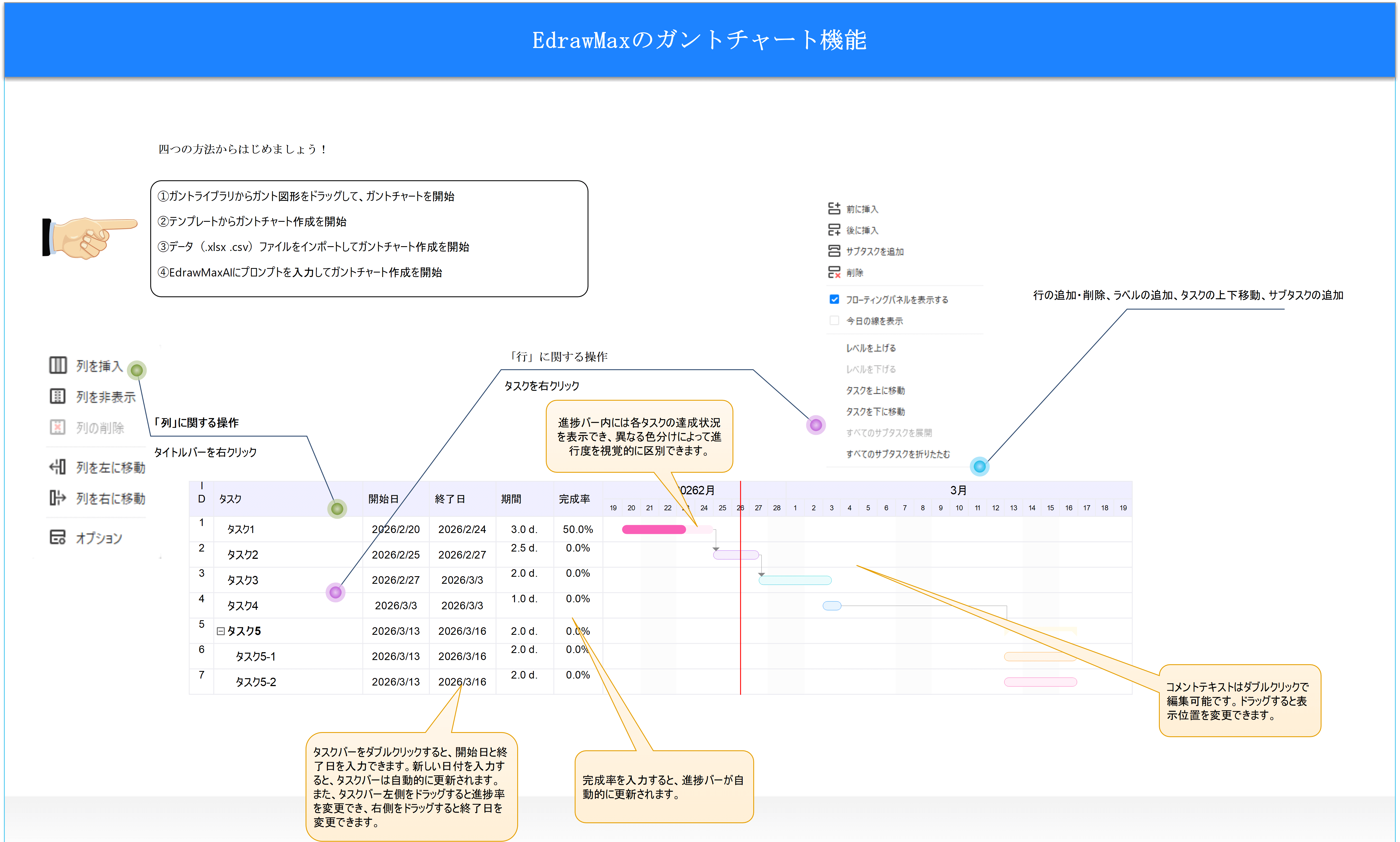Screen dimensions: 1400x842
Task: Choose すべてのサブタスクを折りたたむ menu entry
Action: (x=898, y=454)
